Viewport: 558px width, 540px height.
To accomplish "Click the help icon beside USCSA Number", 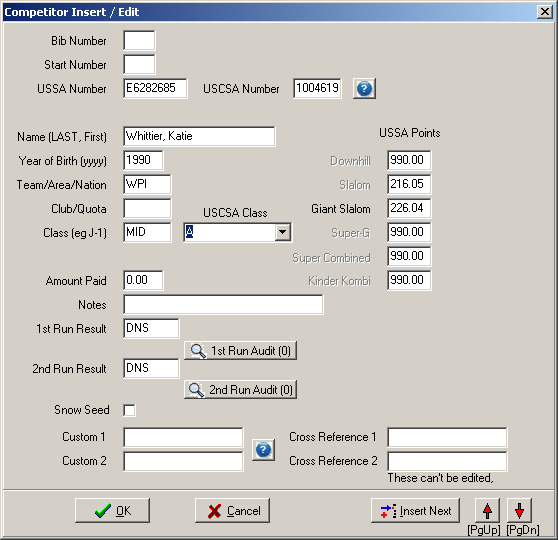I will coord(364,88).
